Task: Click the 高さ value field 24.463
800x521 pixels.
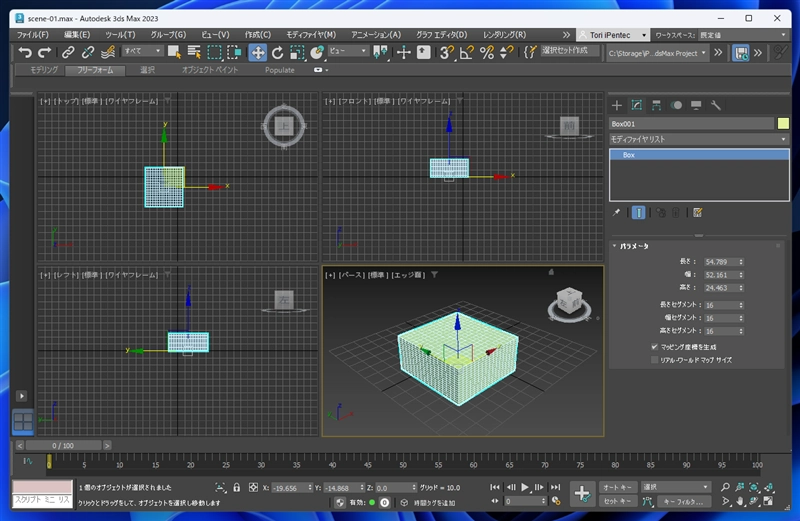Action: [x=720, y=288]
